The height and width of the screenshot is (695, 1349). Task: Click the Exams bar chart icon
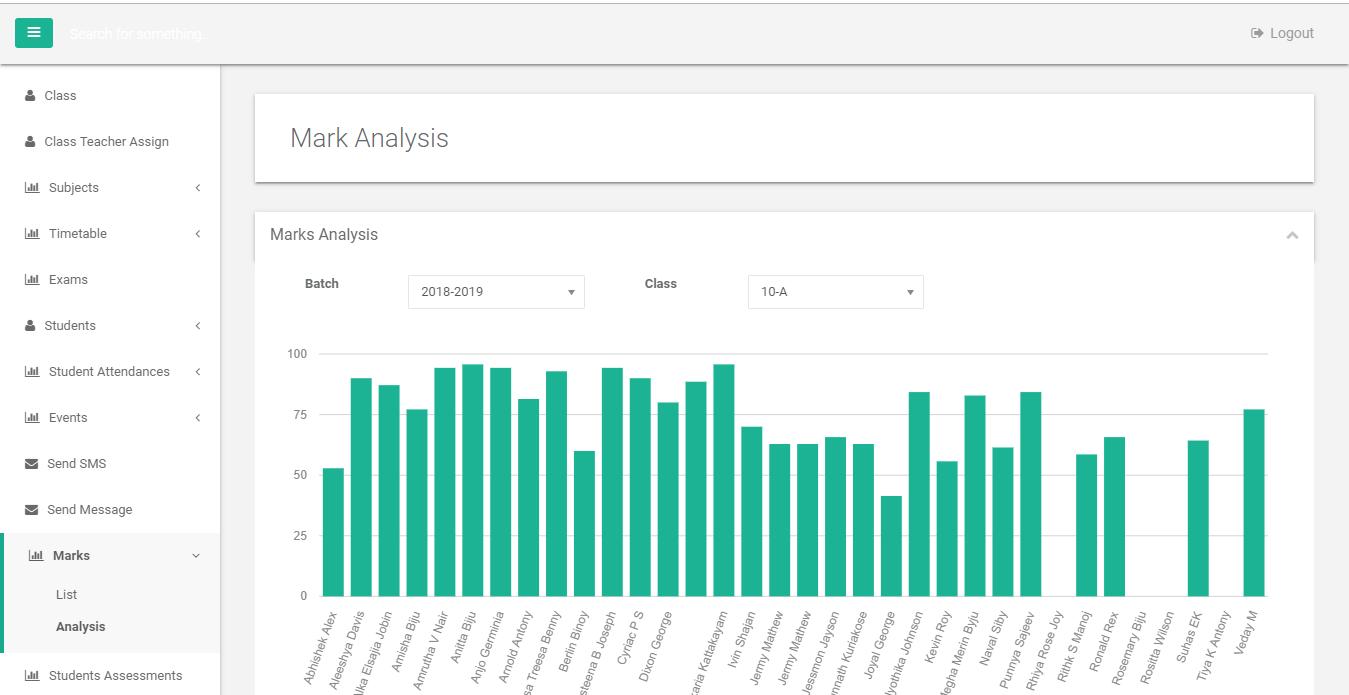32,280
